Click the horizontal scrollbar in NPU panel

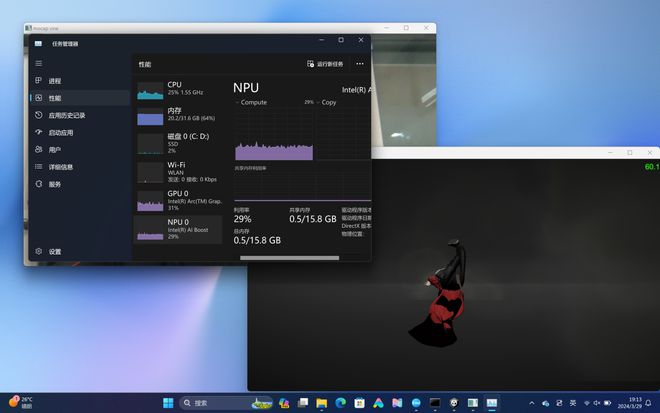point(290,258)
